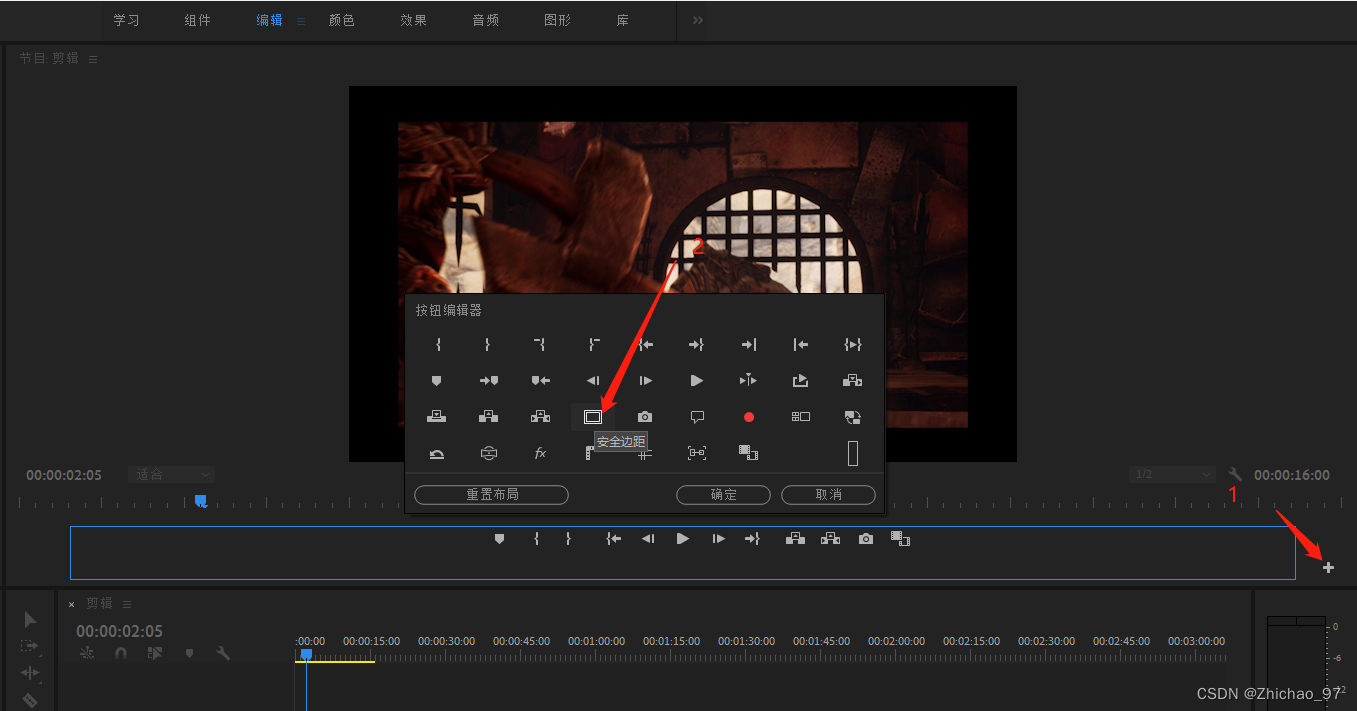
Task: Toggle Safe Margins icon in button editor
Action: pyautogui.click(x=593, y=416)
